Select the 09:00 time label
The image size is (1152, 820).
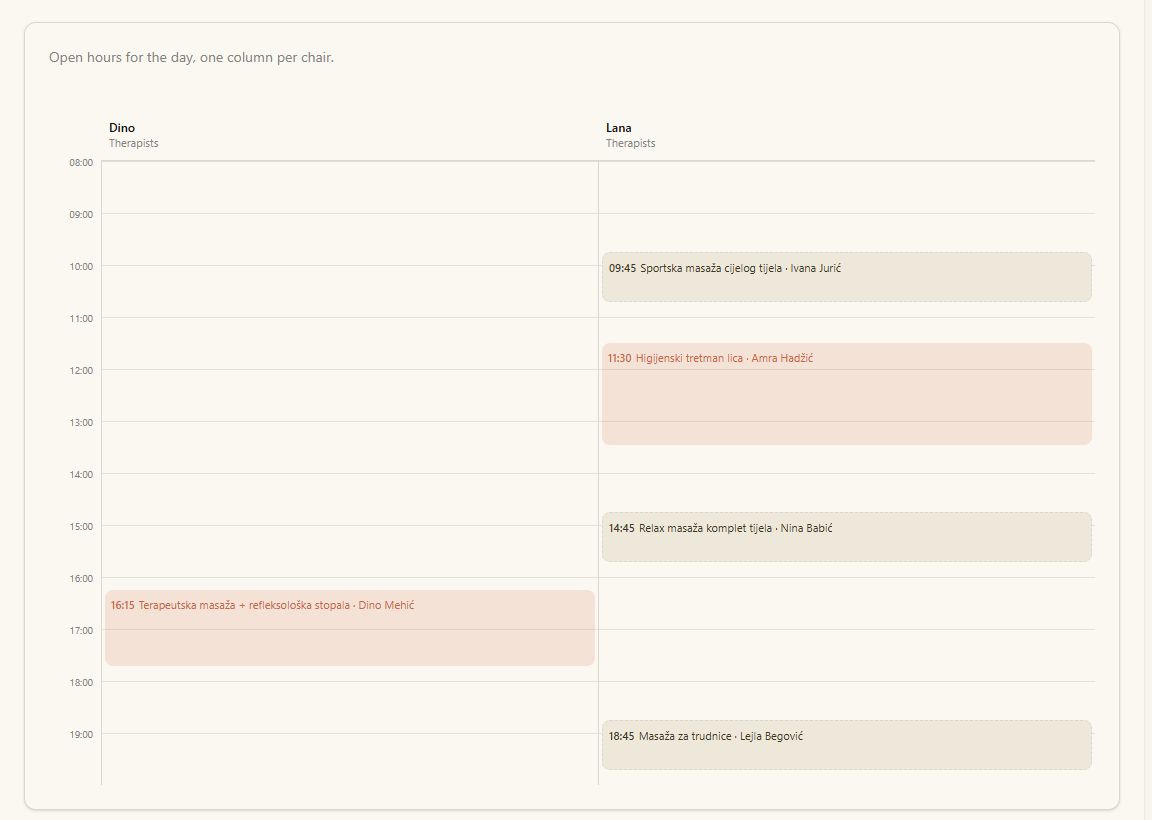tap(82, 215)
